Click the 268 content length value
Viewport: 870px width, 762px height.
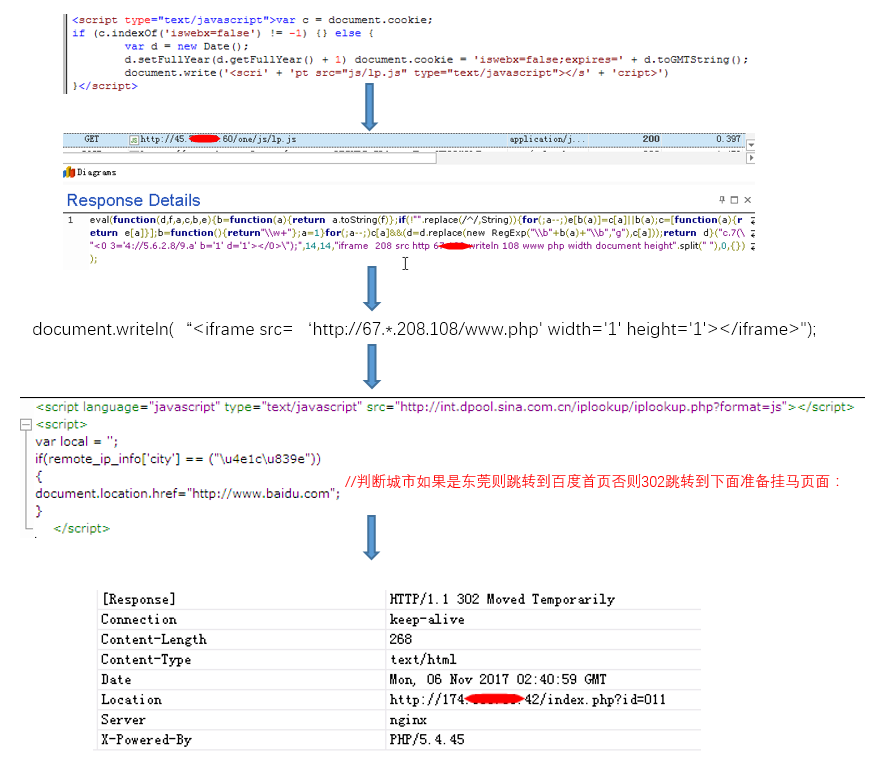[401, 639]
